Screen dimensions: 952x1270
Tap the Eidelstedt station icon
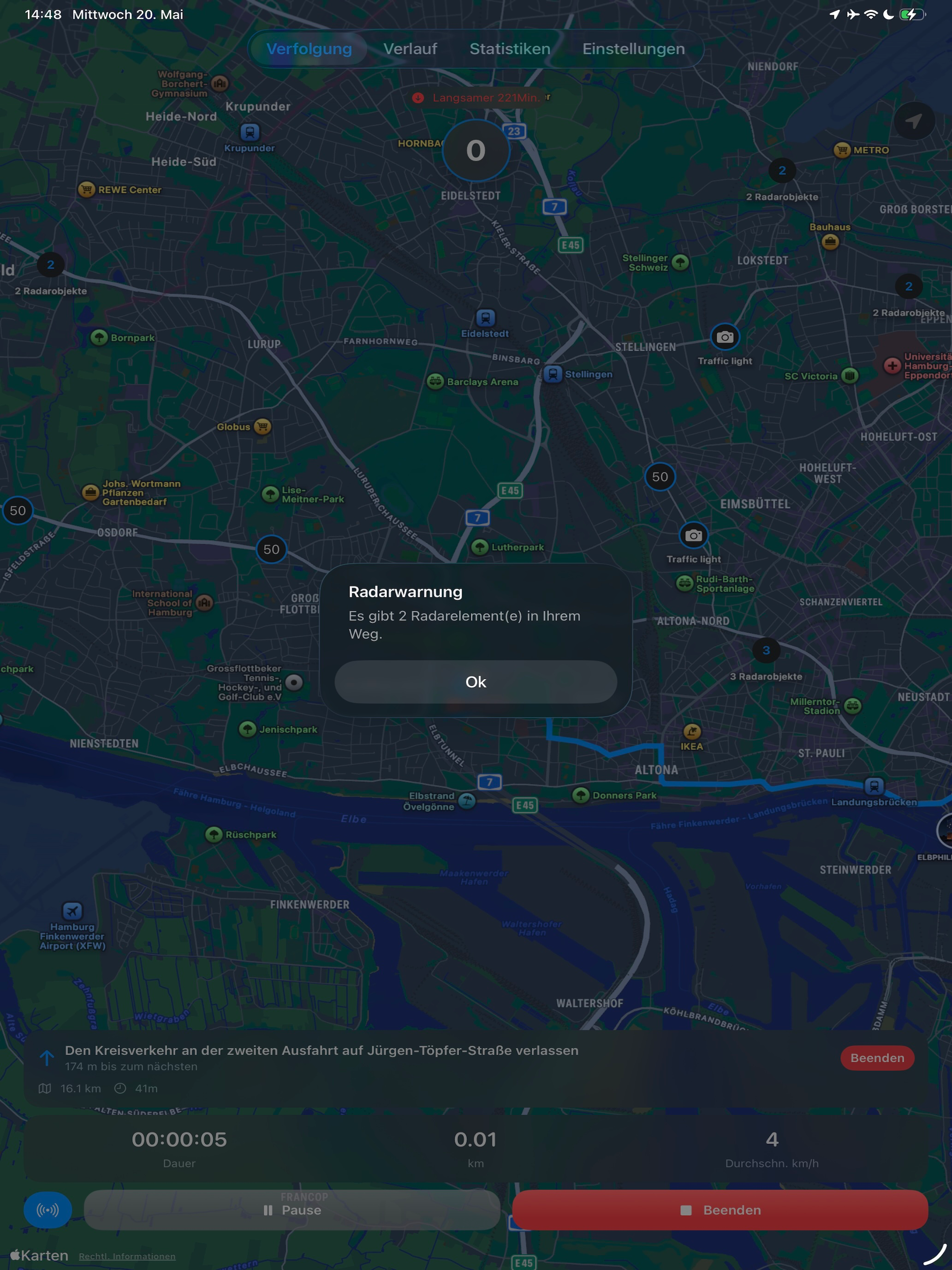pyautogui.click(x=486, y=317)
